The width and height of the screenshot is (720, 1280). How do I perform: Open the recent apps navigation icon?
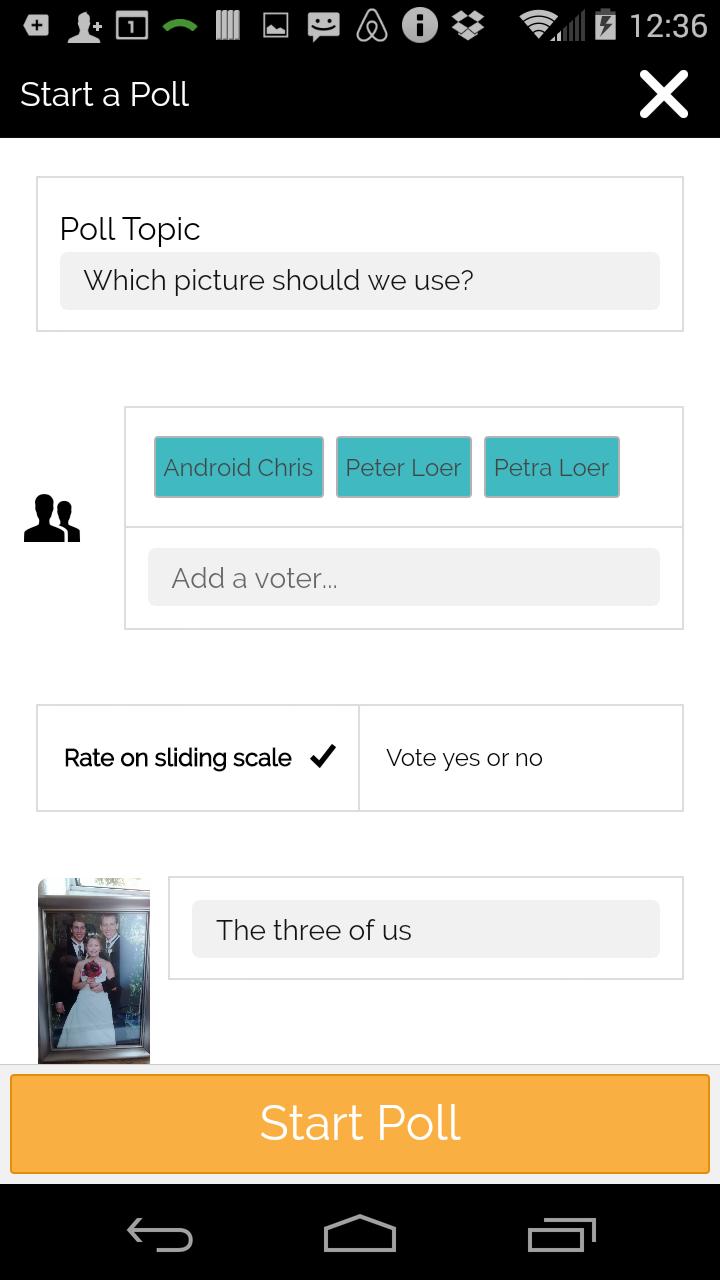561,1235
